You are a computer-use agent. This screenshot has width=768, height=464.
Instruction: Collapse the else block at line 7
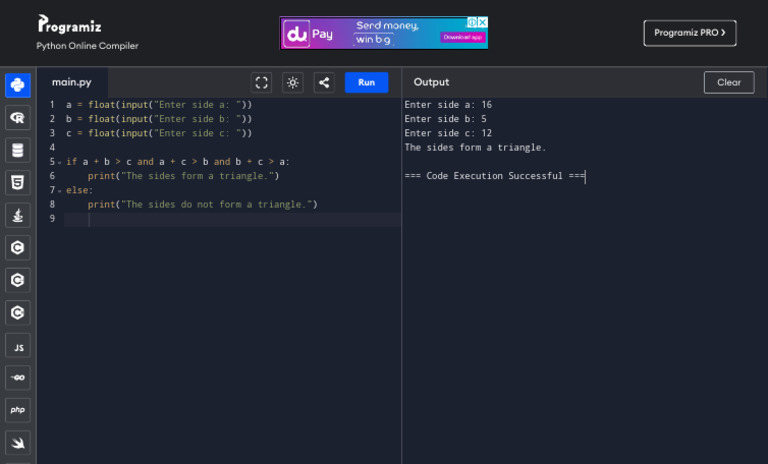(59, 190)
